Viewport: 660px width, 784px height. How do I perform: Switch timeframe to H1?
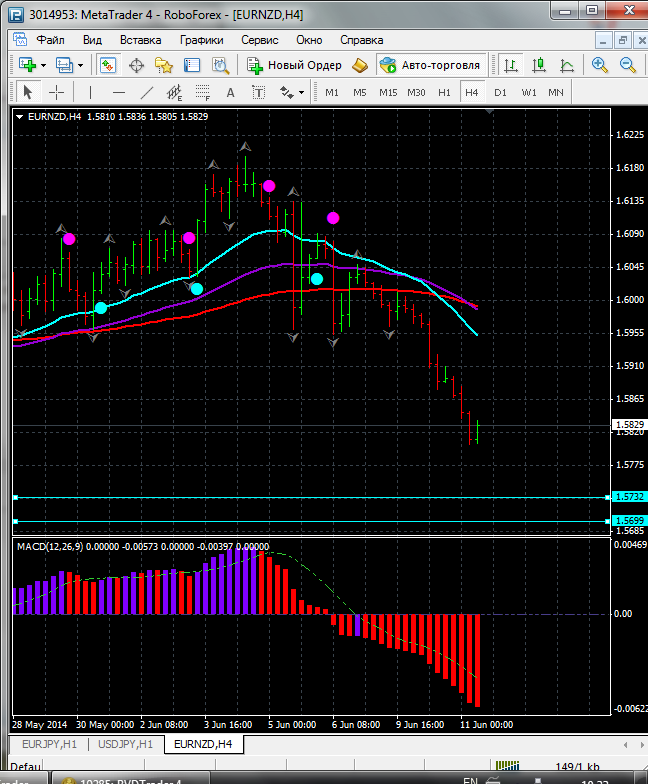(444, 92)
